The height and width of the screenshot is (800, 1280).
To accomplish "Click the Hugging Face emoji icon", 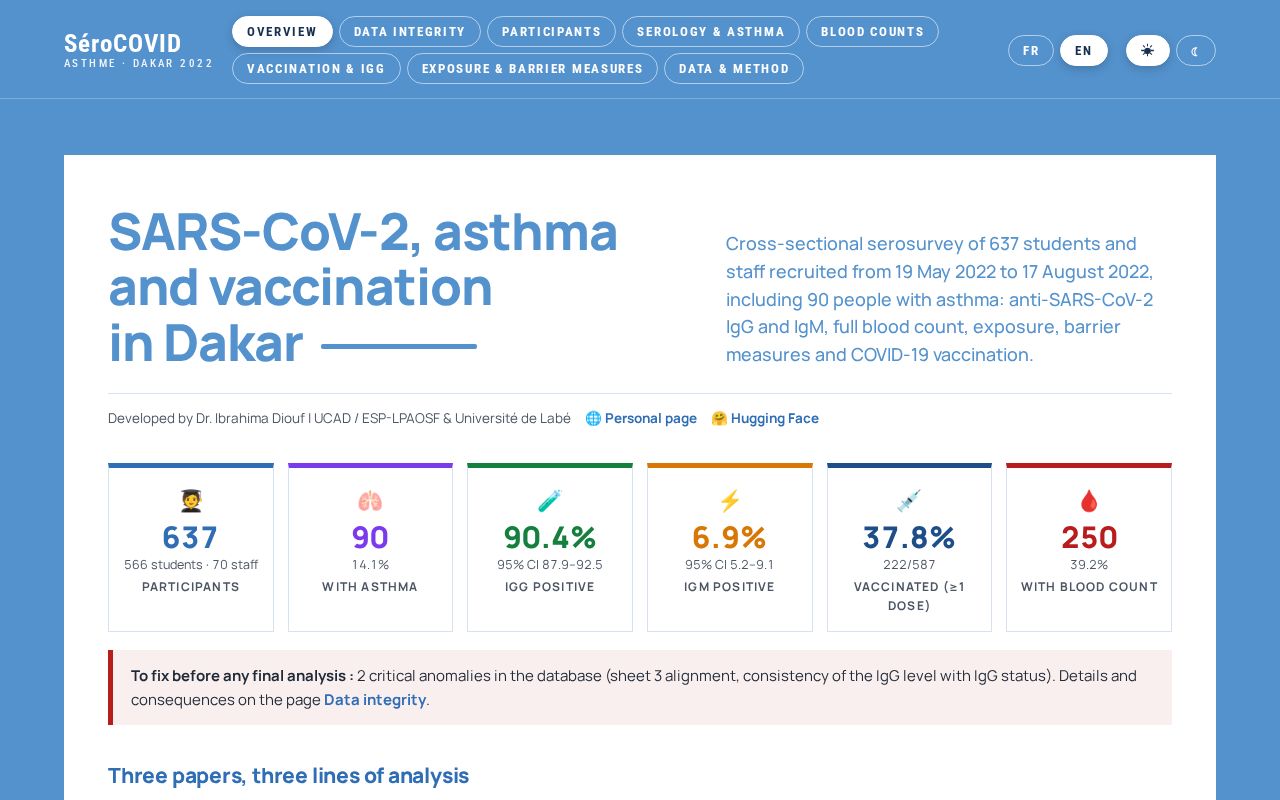I will click(x=719, y=418).
